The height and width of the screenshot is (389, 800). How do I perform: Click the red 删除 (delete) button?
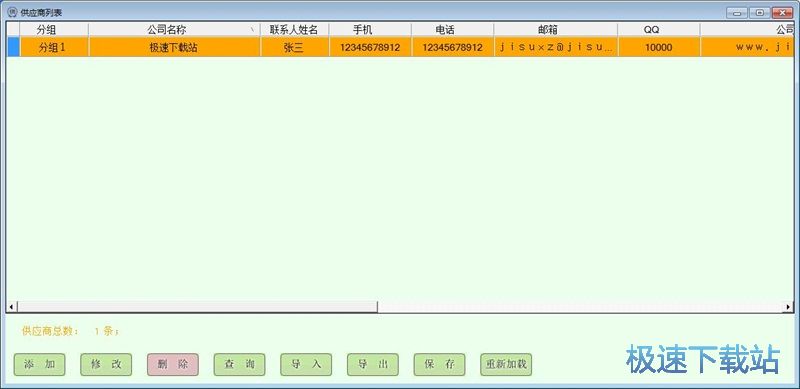coord(173,364)
